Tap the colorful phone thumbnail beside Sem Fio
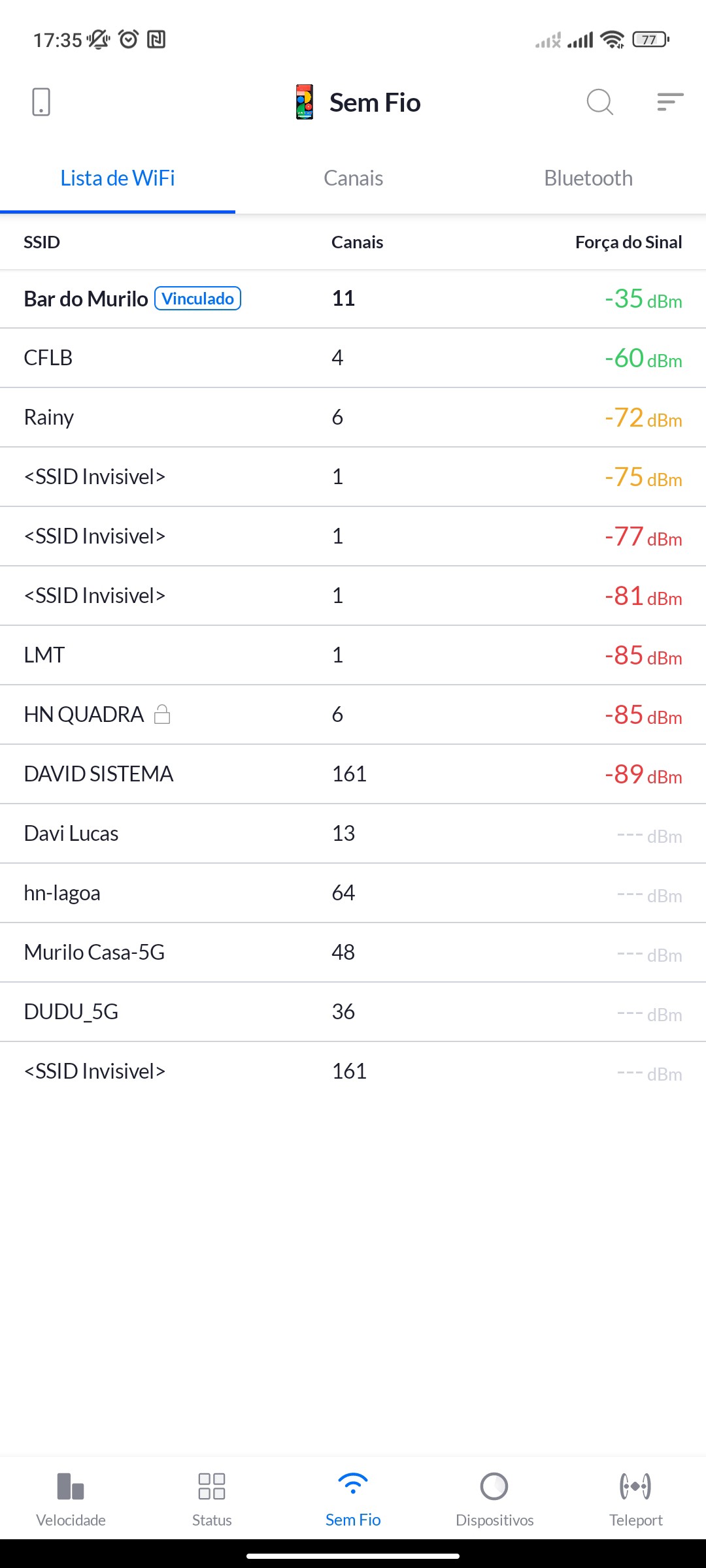 pyautogui.click(x=305, y=102)
